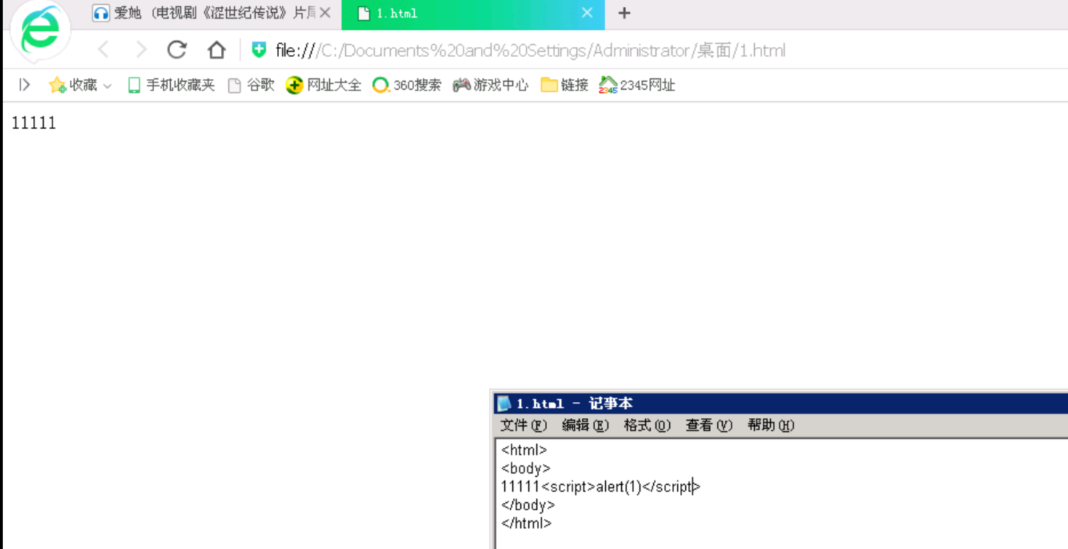Open 2345网址 bookmark
This screenshot has width=1068, height=549.
pos(638,85)
